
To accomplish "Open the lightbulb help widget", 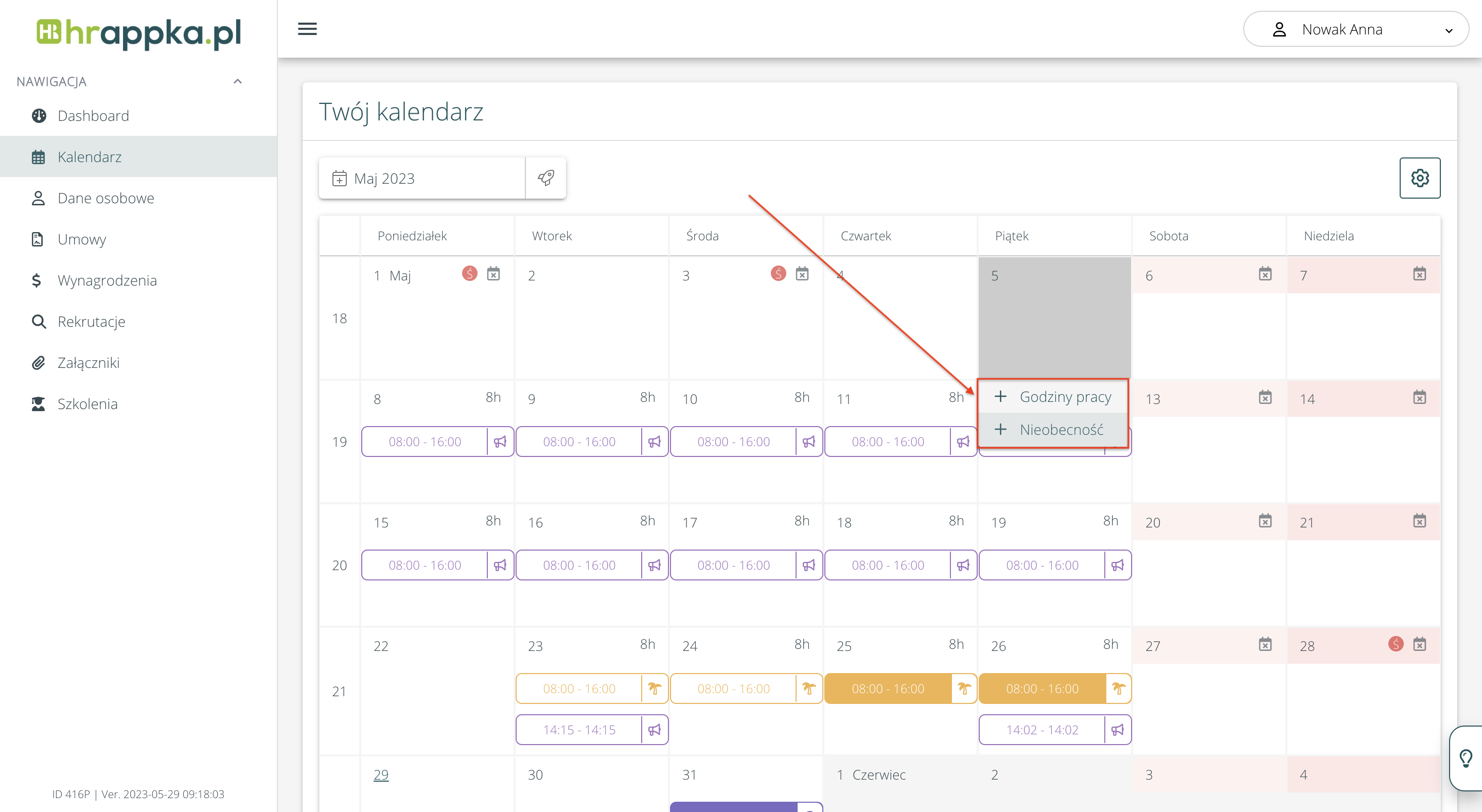I will pos(1466,758).
